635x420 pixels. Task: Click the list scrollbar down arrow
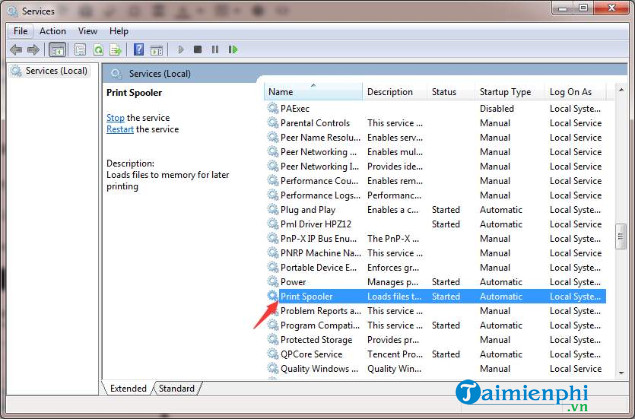(x=621, y=373)
